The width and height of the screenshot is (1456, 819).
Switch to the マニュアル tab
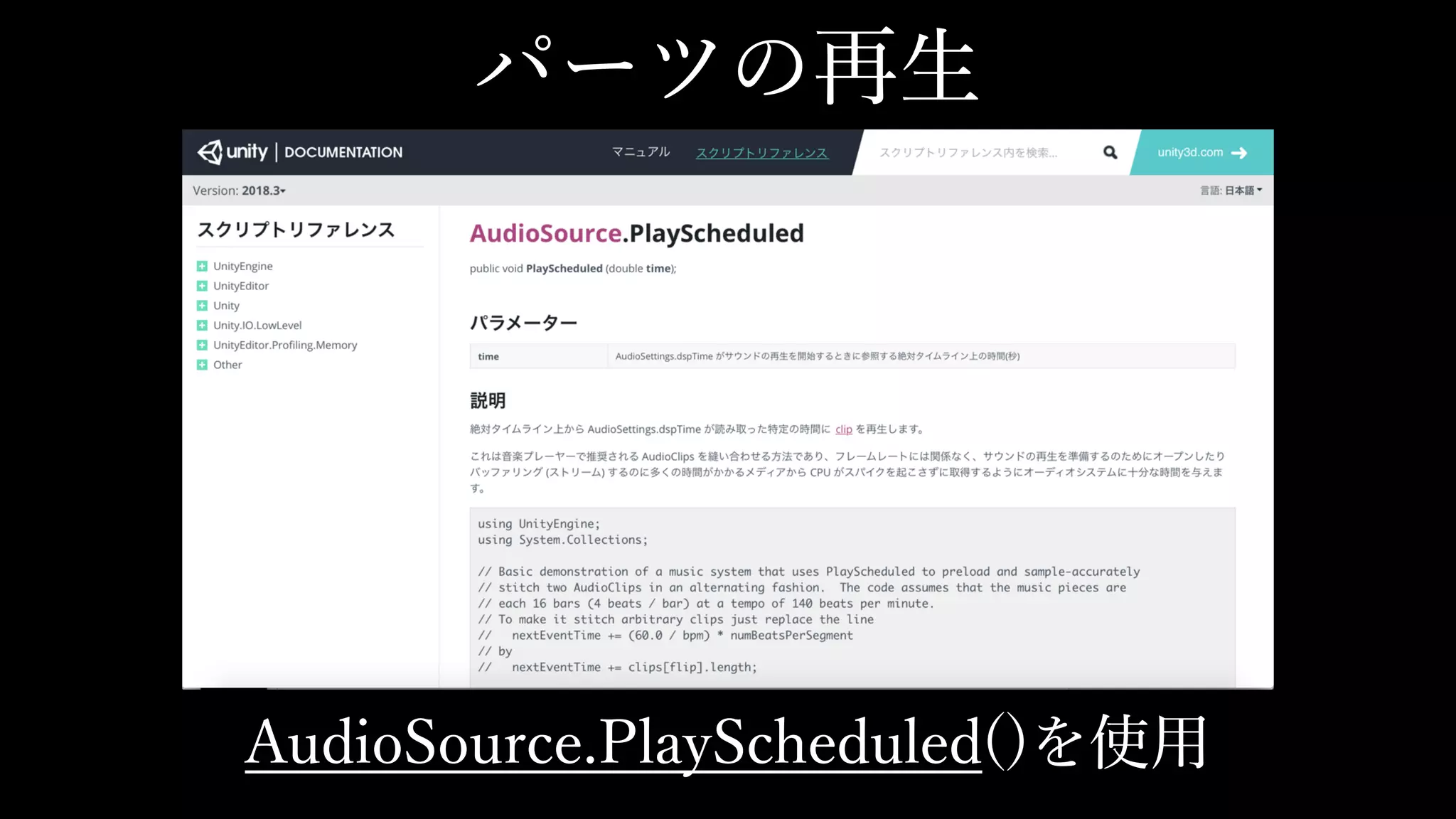[641, 152]
